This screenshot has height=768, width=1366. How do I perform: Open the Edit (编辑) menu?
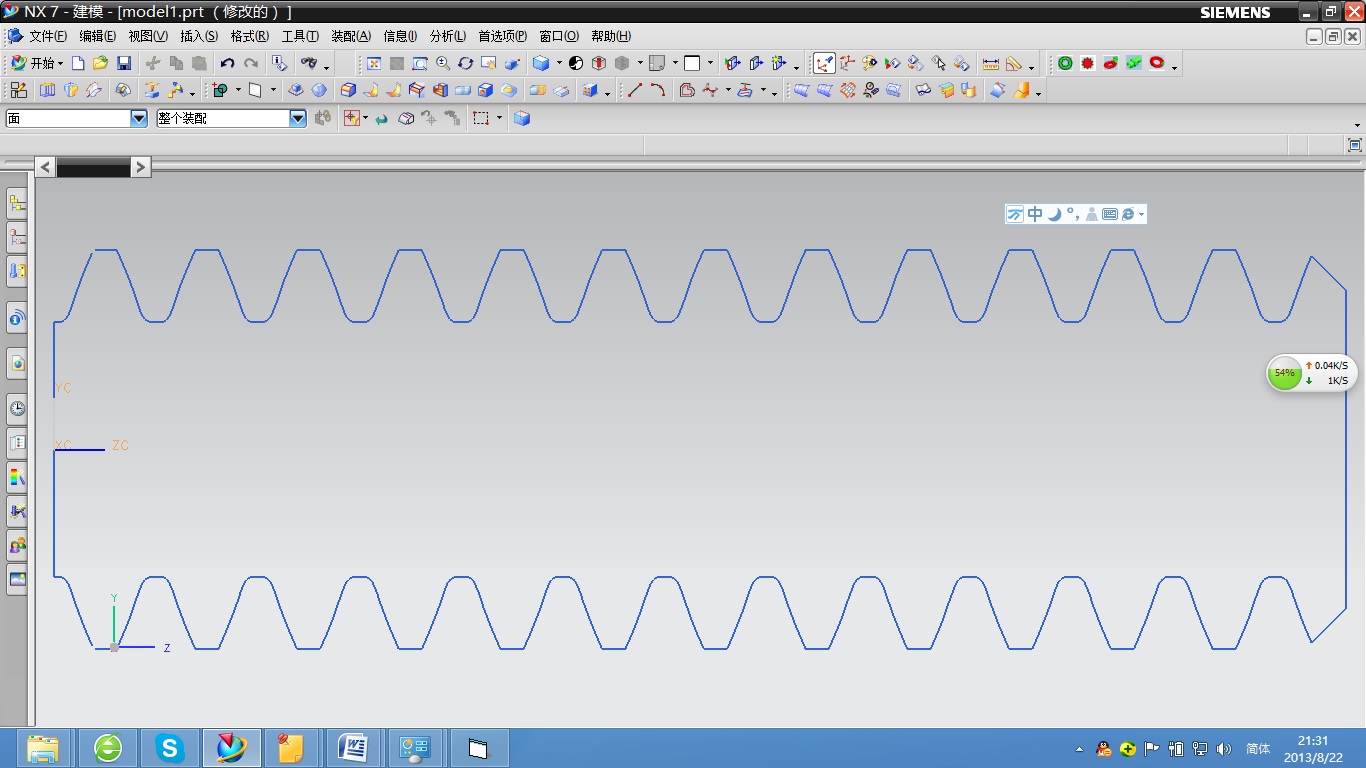(x=97, y=36)
